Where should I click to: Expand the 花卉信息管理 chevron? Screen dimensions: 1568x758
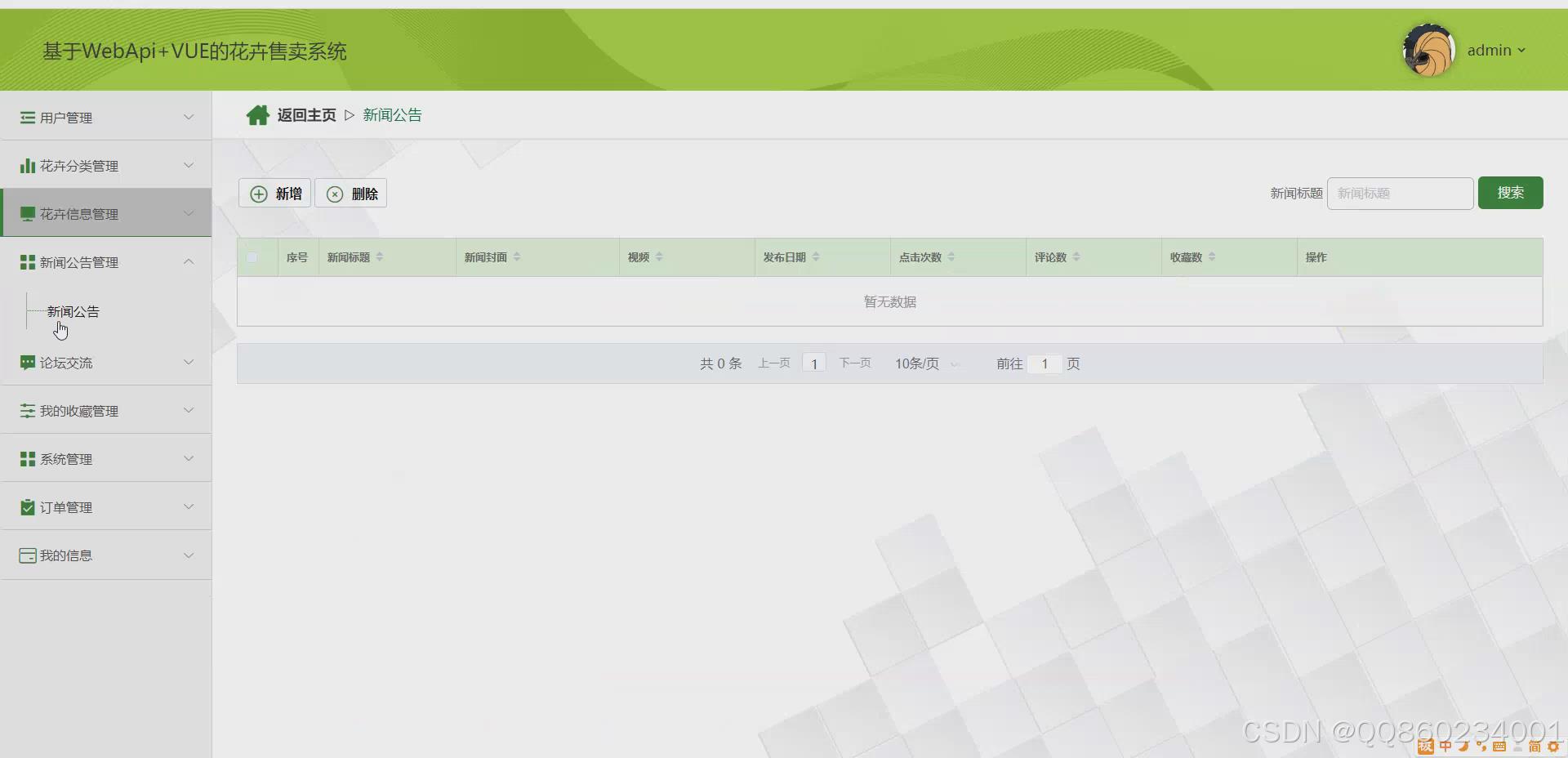click(189, 213)
